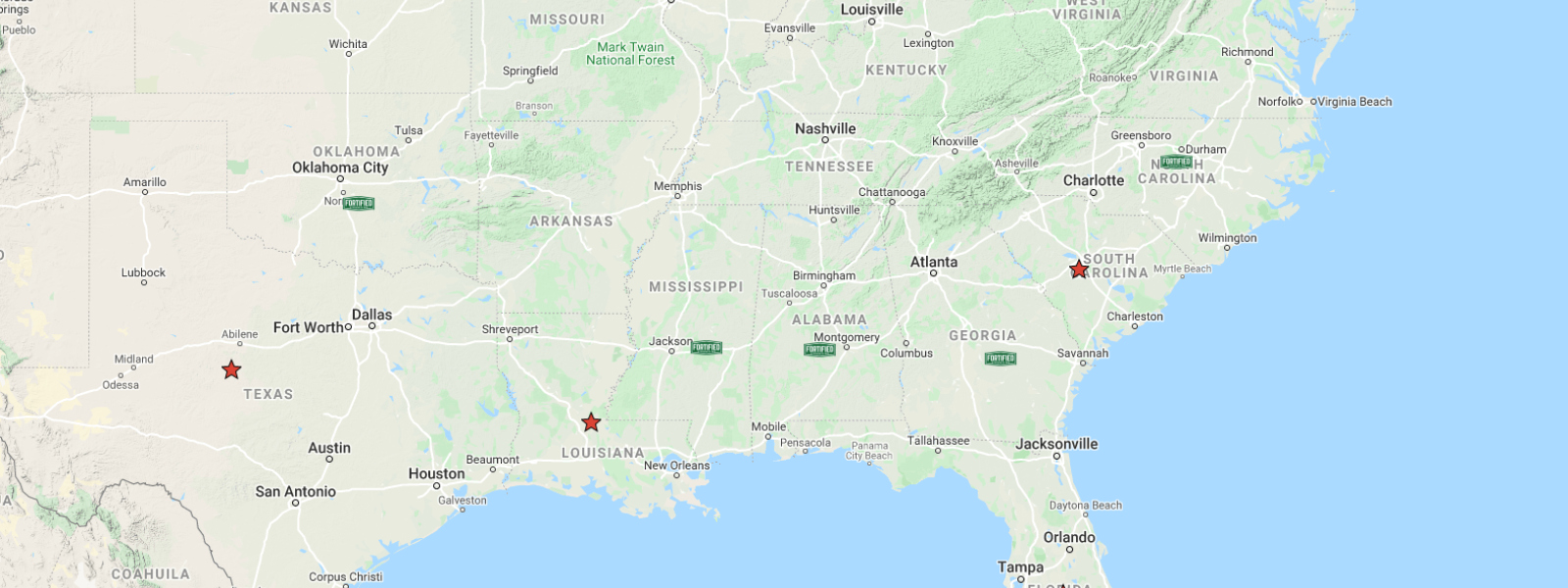
Task: Select the Jacksonville city label
Action: [x=1056, y=444]
